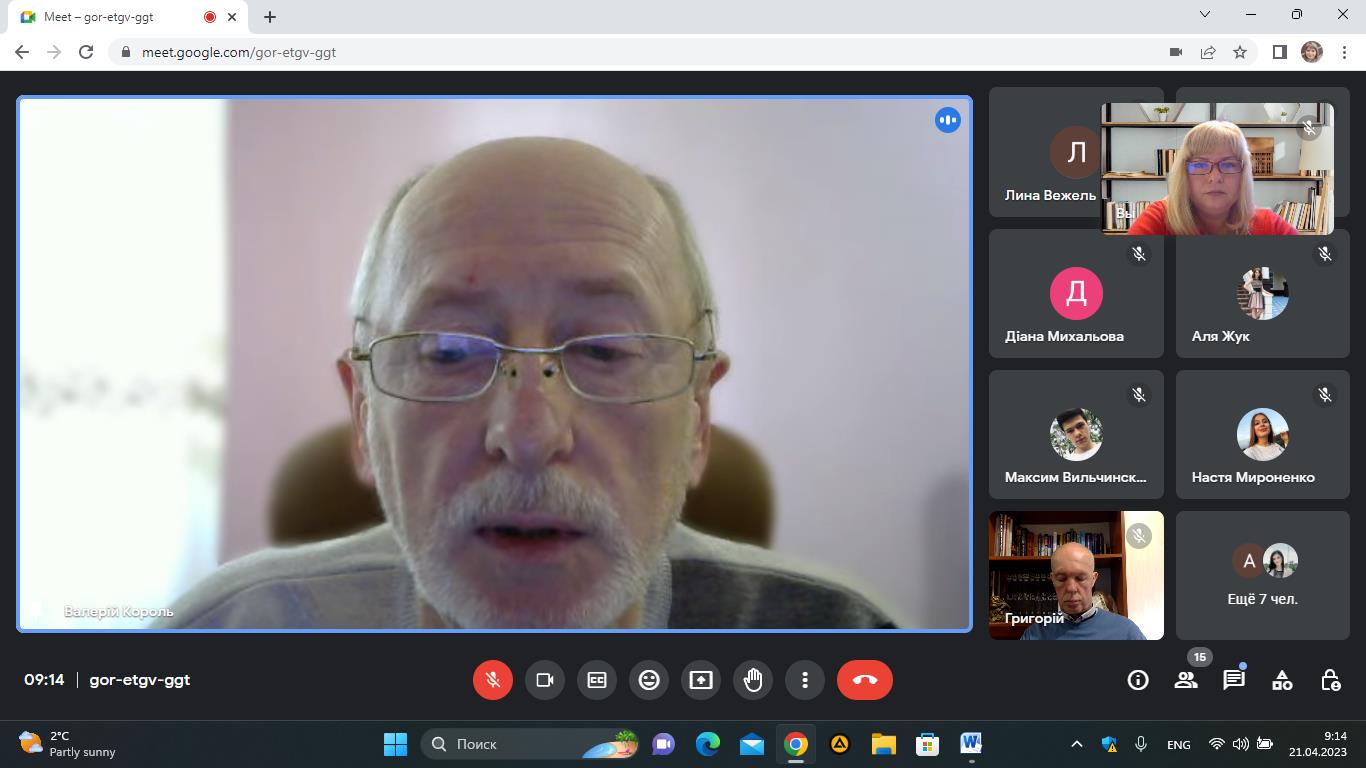Open Mail app from taskbar
Image resolution: width=1366 pixels, height=768 pixels.
coord(752,744)
